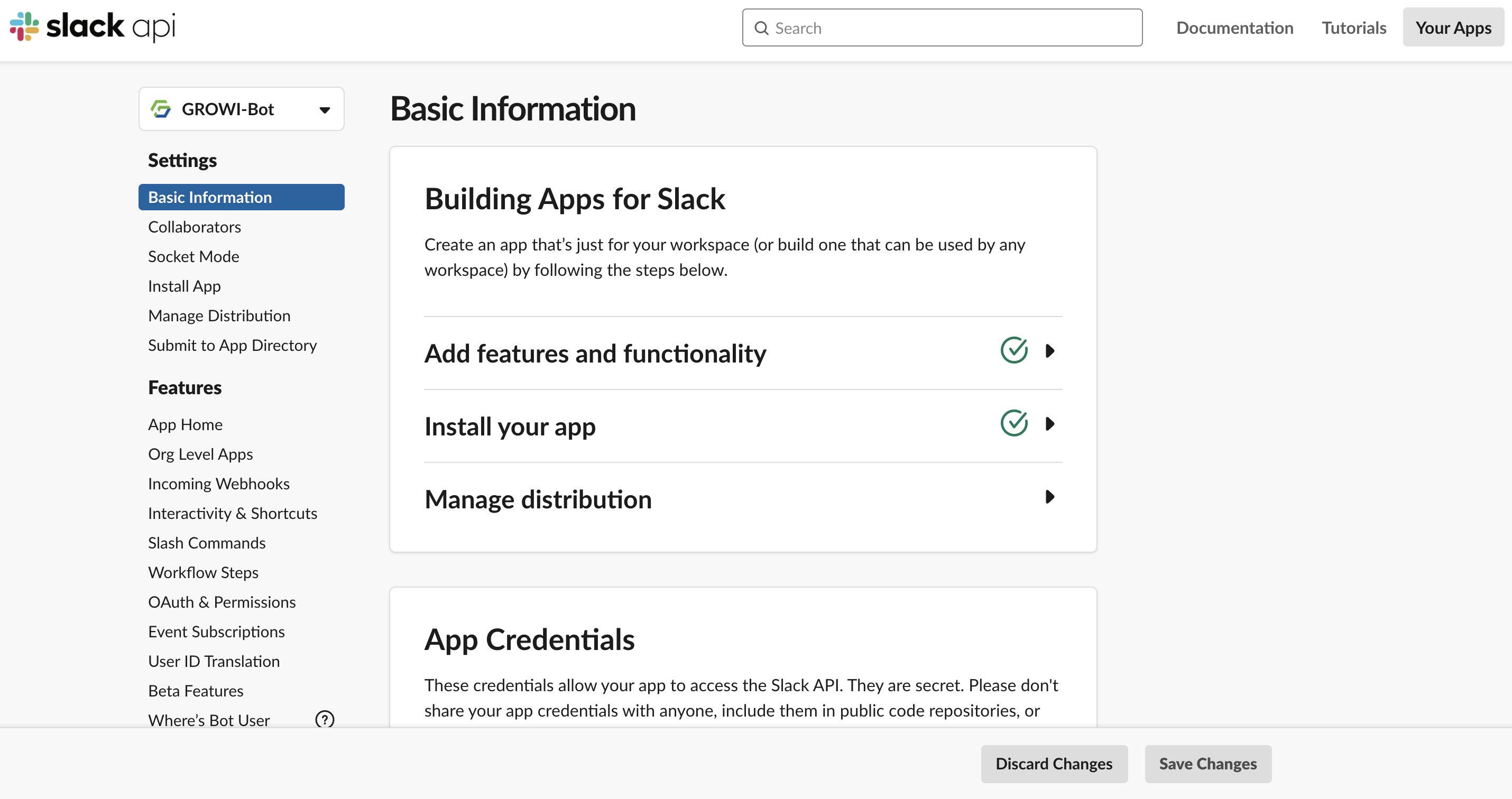
Task: Open the Collaborators settings page
Action: click(x=194, y=227)
